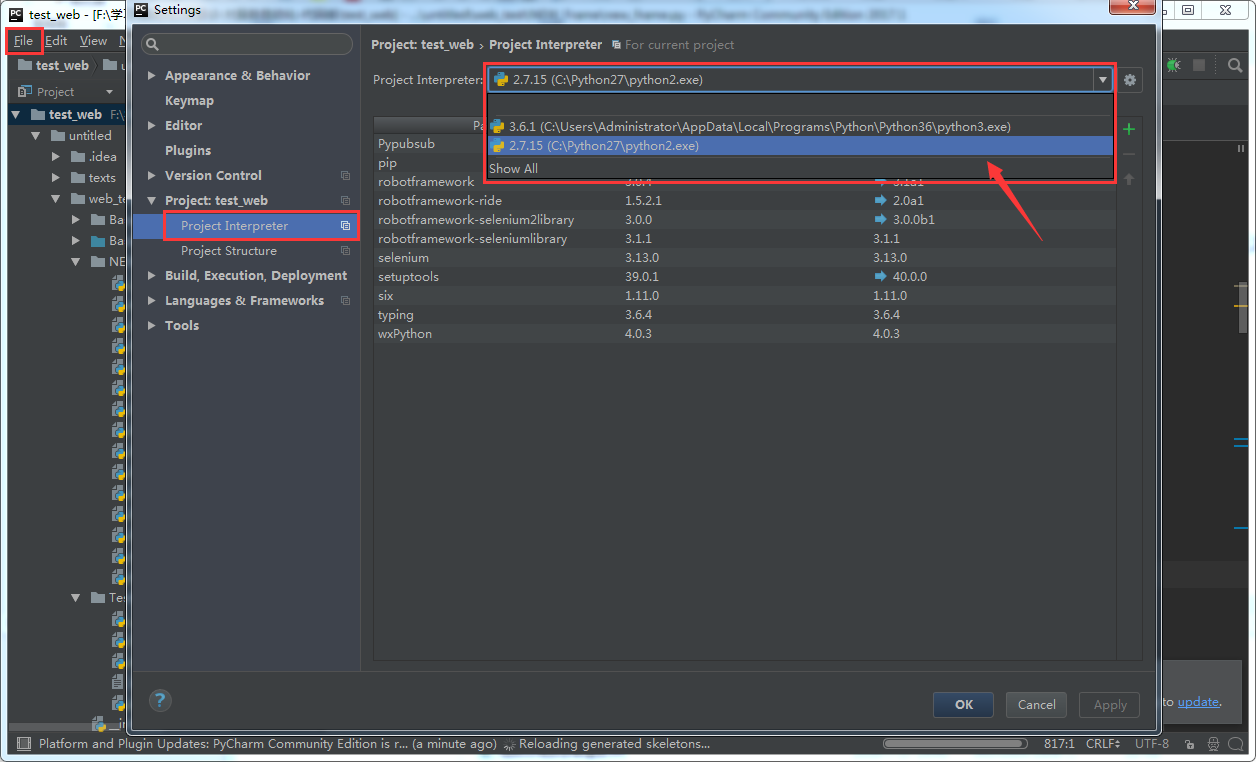Open the Edit menu
This screenshot has width=1256, height=762.
[56, 41]
